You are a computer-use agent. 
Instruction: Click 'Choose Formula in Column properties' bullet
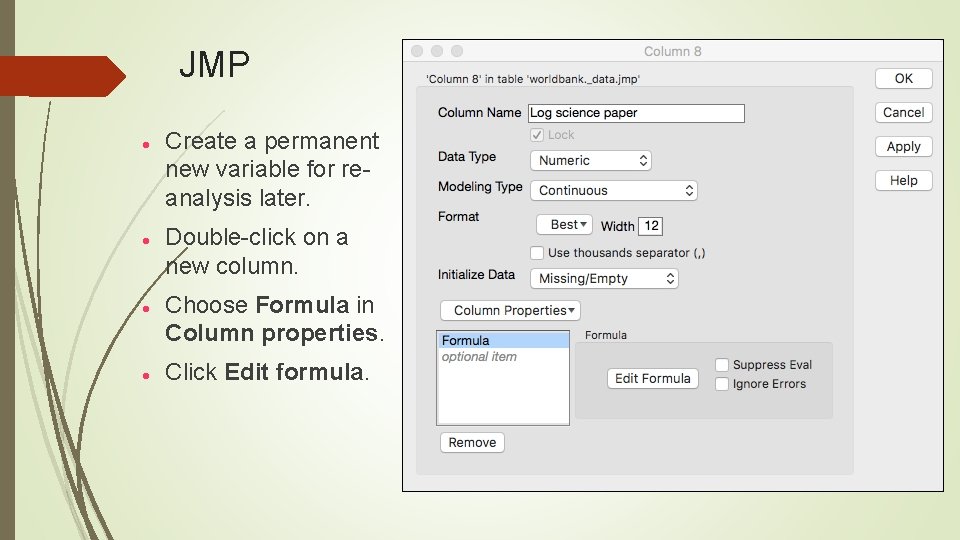274,319
